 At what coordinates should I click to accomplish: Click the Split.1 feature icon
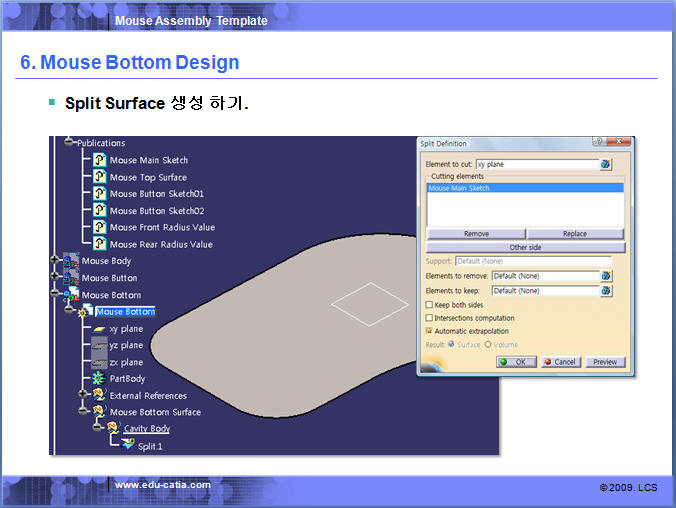(x=127, y=446)
